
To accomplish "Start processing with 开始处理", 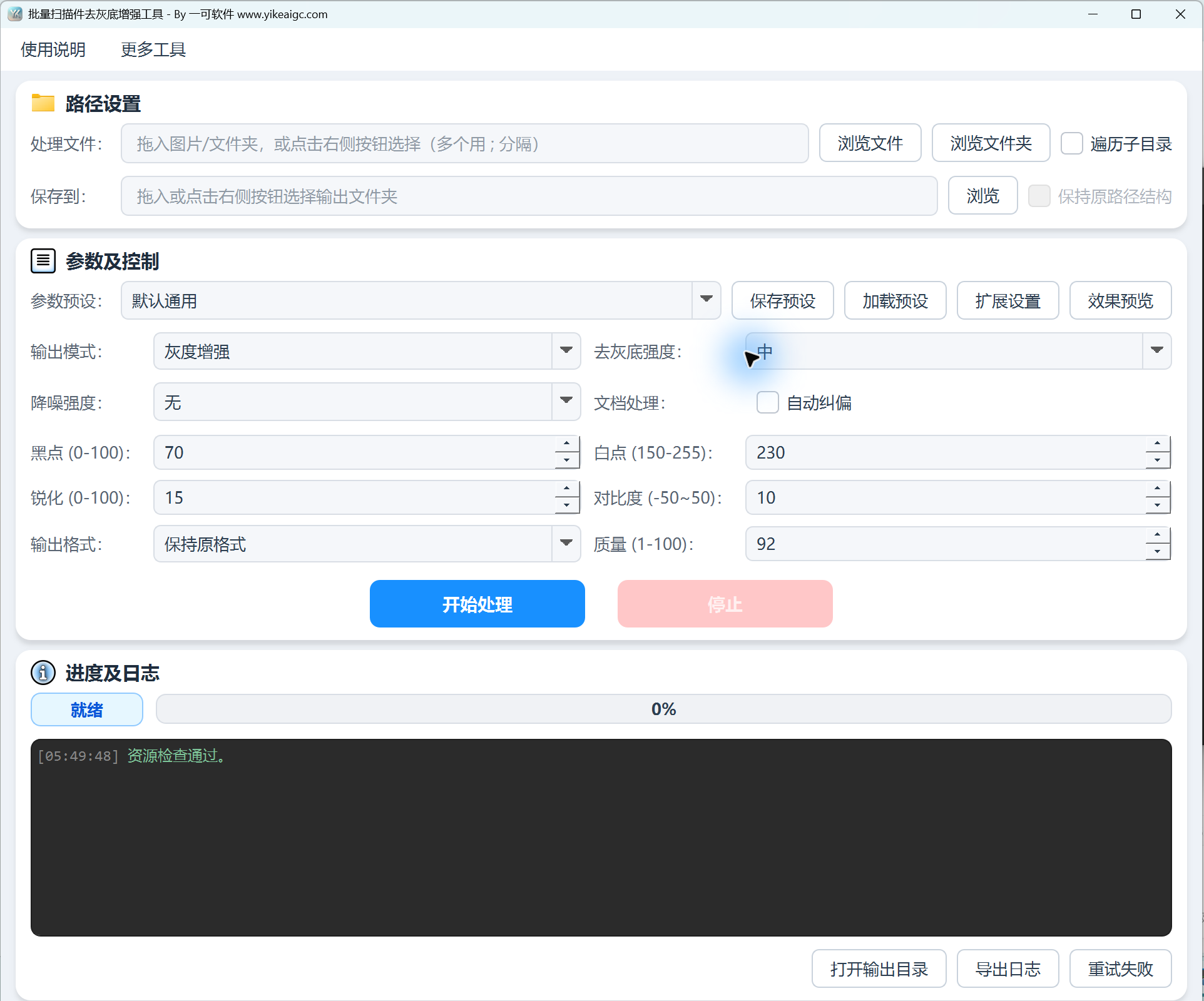I will (x=477, y=604).
